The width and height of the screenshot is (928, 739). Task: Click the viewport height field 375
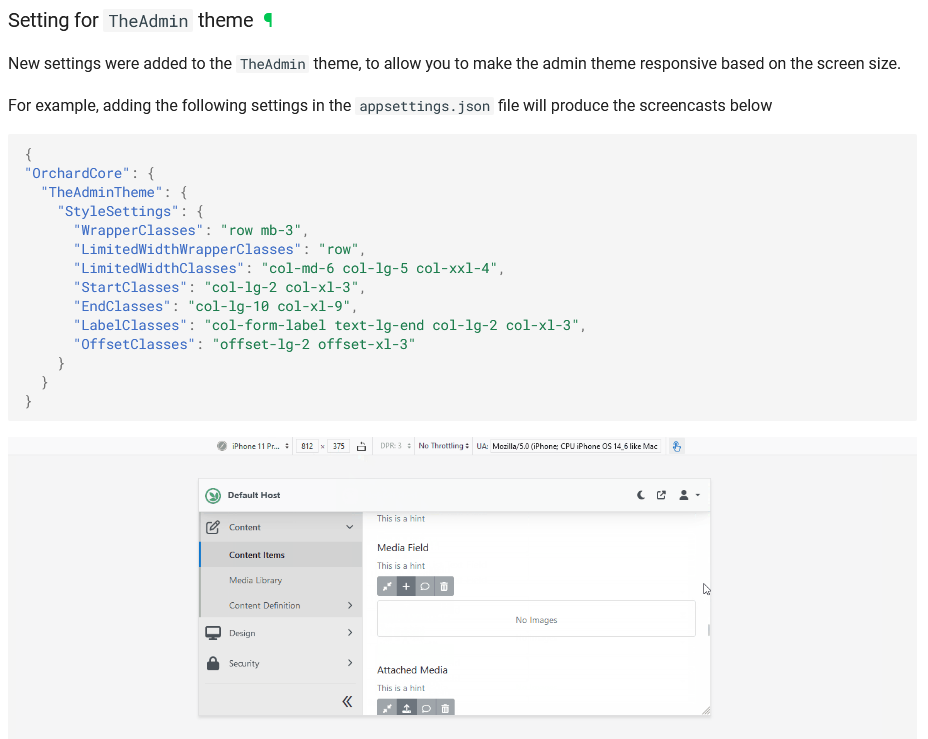click(339, 446)
